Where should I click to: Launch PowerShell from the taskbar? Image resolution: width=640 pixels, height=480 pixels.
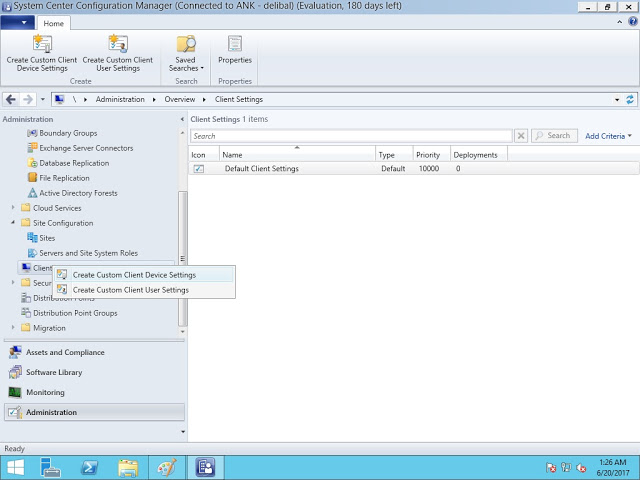(x=89, y=467)
